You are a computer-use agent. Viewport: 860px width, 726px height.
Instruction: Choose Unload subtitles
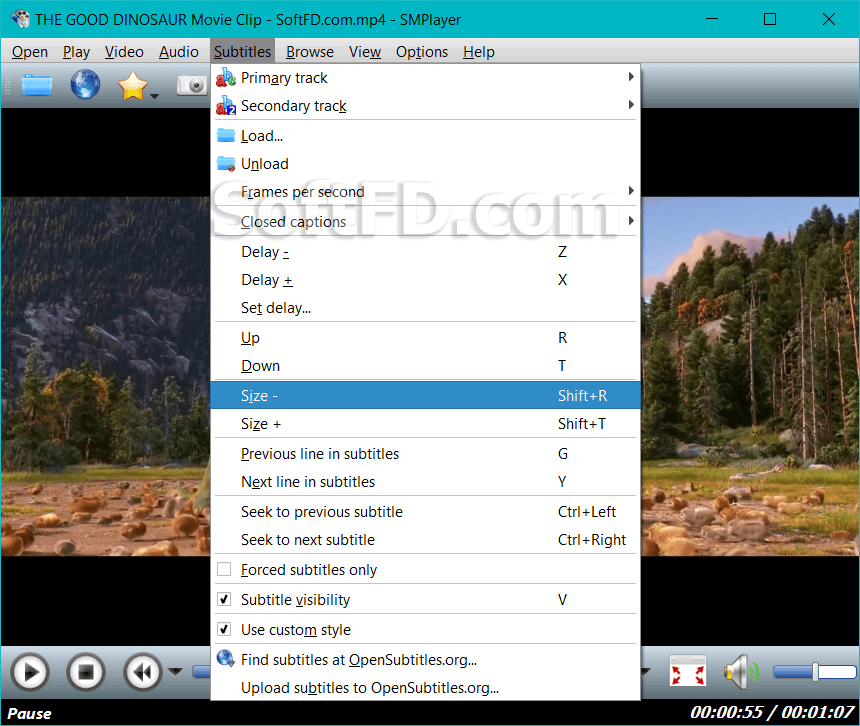pyautogui.click(x=426, y=163)
